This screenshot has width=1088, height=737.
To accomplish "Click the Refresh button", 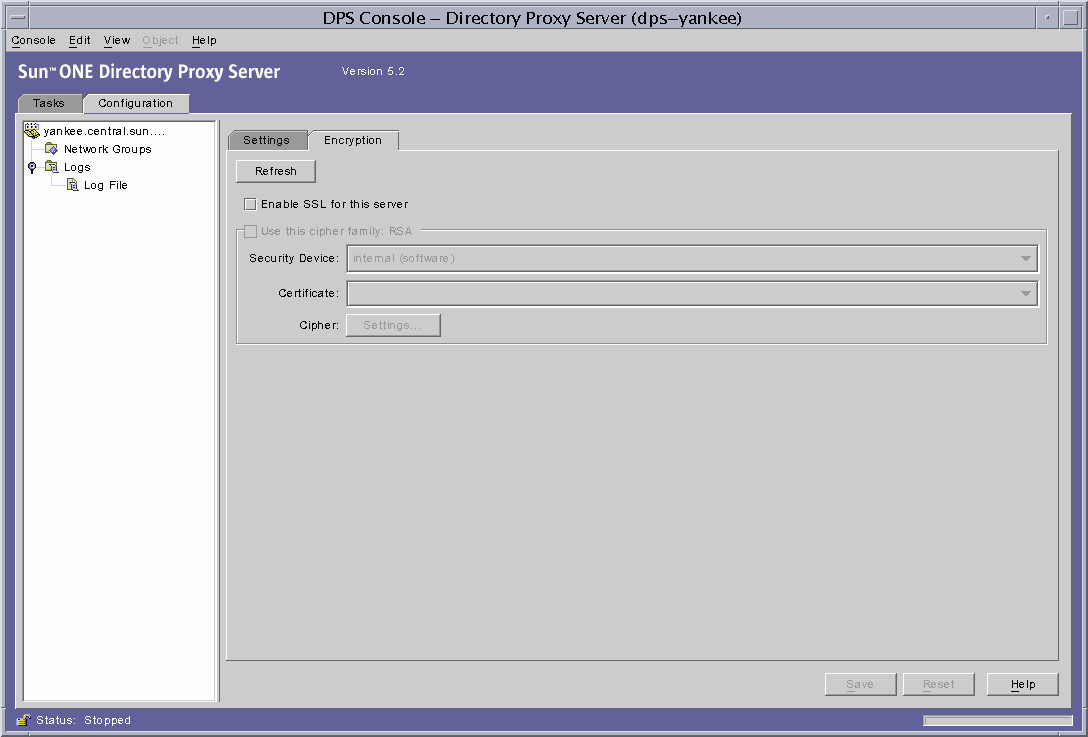I will click(275, 171).
